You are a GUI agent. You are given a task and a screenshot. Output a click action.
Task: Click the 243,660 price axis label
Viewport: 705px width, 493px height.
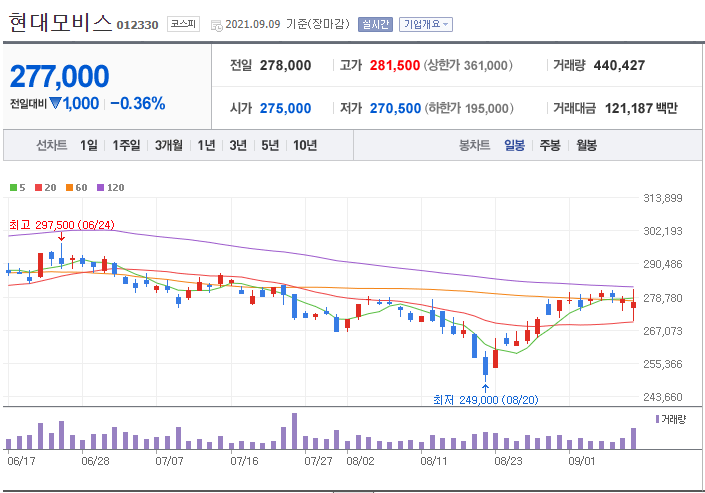663,397
